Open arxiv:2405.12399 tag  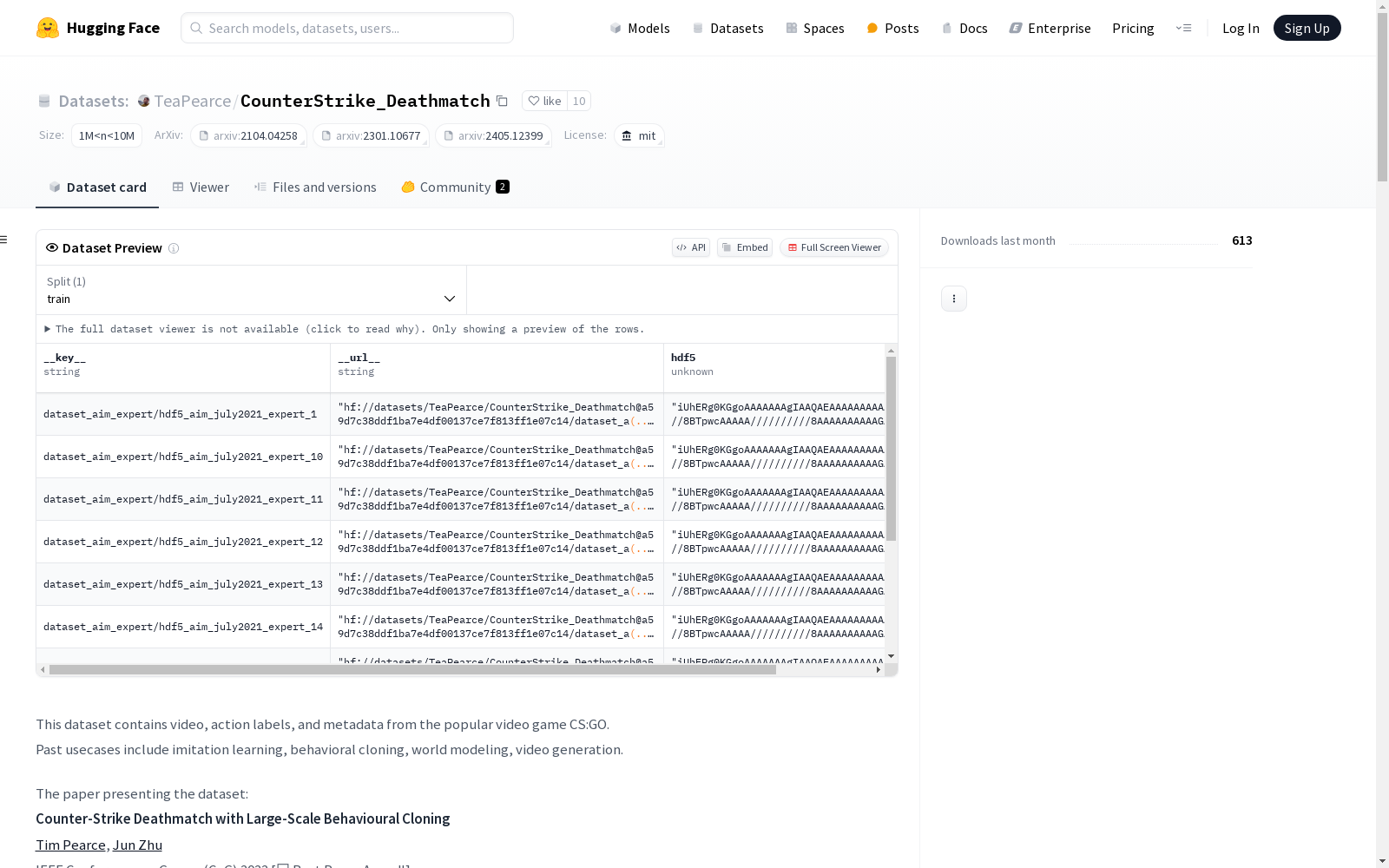point(493,135)
